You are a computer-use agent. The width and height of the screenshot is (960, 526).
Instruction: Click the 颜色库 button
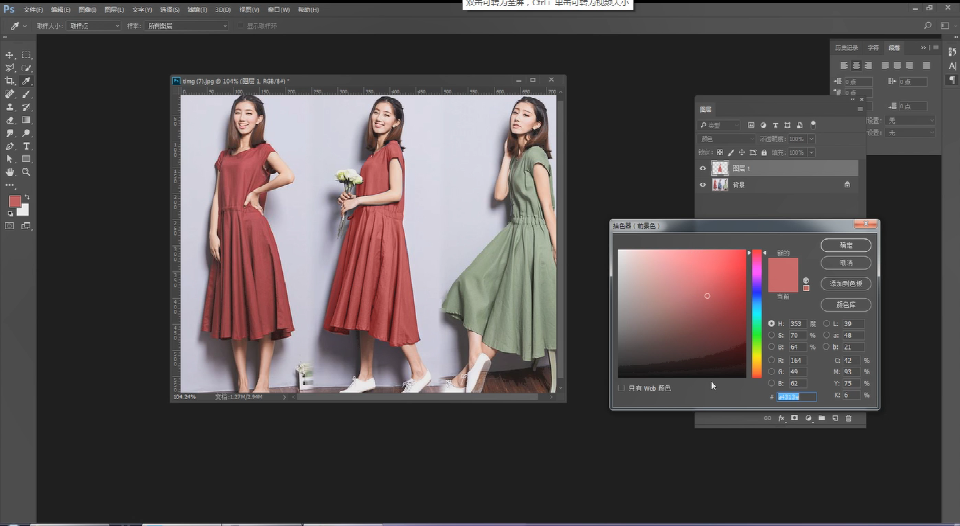[x=845, y=304]
